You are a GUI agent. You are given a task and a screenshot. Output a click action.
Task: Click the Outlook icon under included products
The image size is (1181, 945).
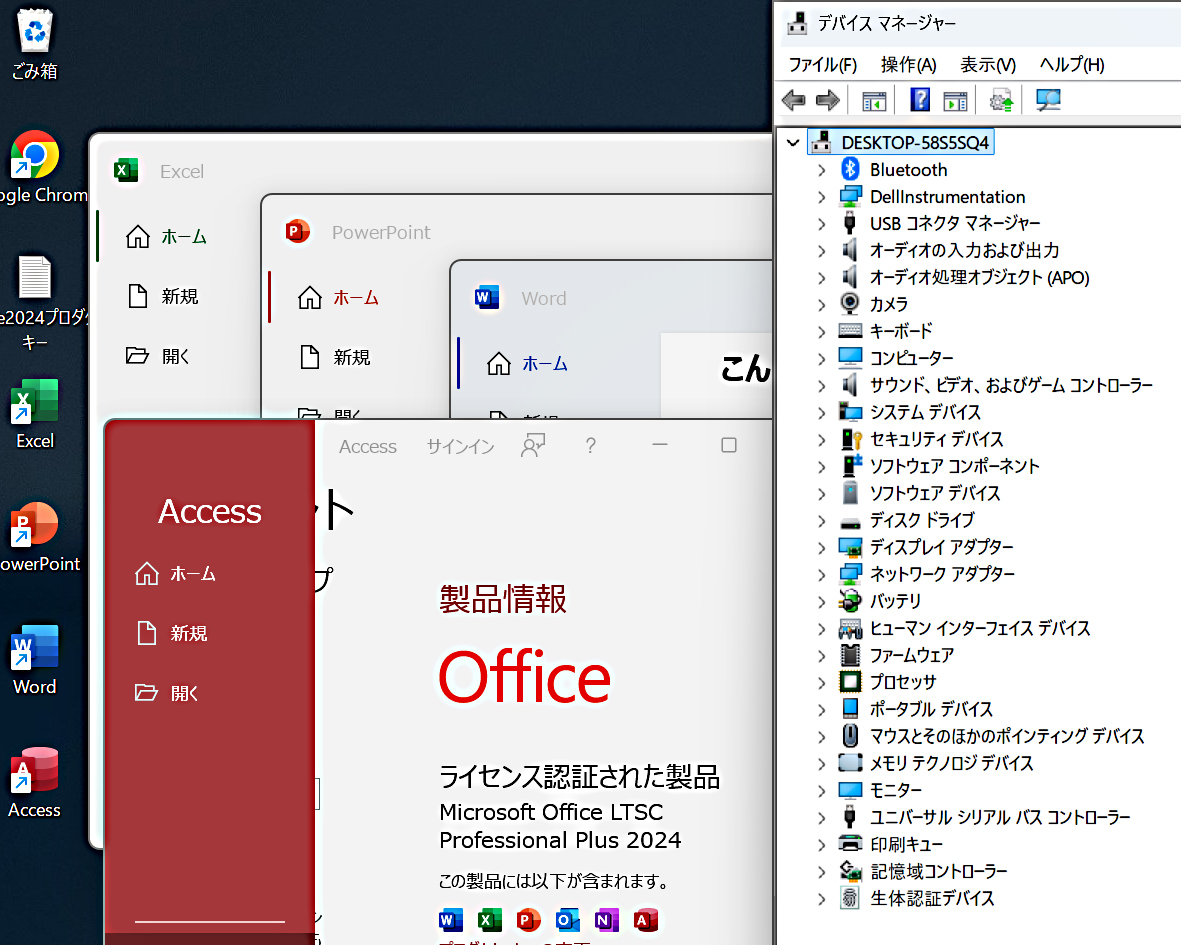tap(568, 919)
